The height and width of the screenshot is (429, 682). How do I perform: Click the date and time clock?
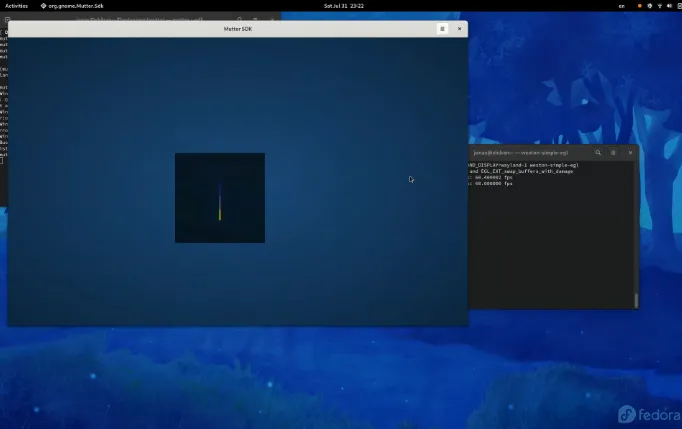click(x=341, y=6)
